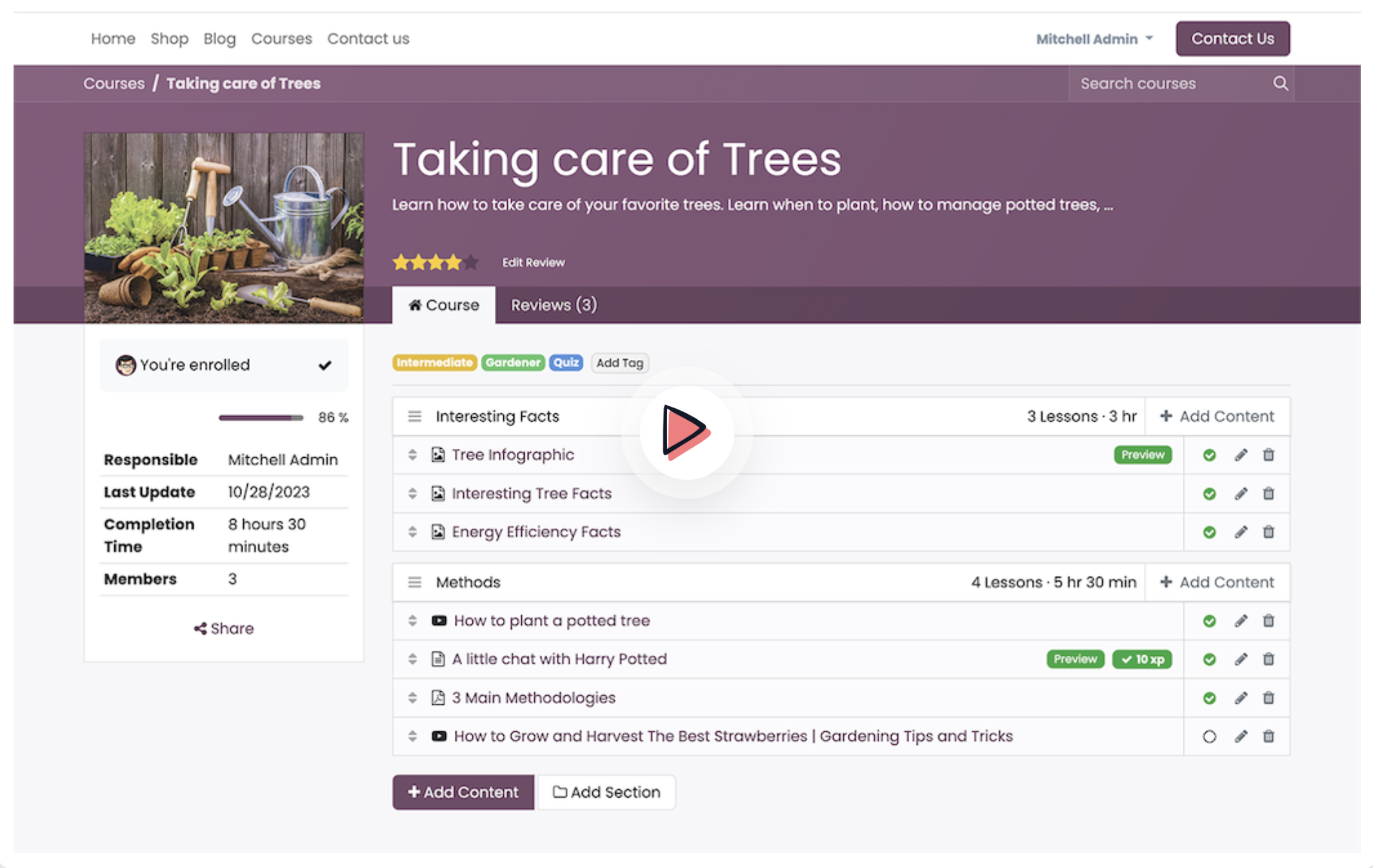Viewport: 1373px width, 868px height.
Task: Click the blue Quiz tag badge
Action: coord(566,362)
